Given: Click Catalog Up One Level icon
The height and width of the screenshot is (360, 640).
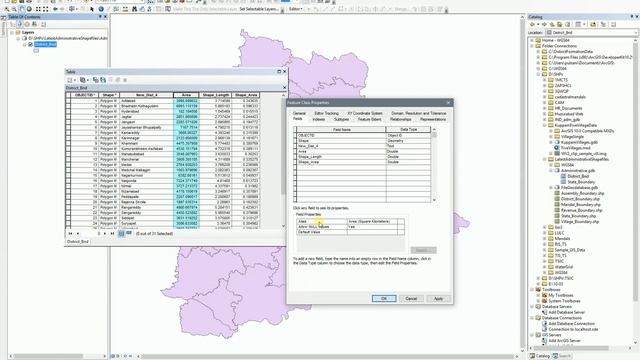Looking at the screenshot, I should click(552, 24).
